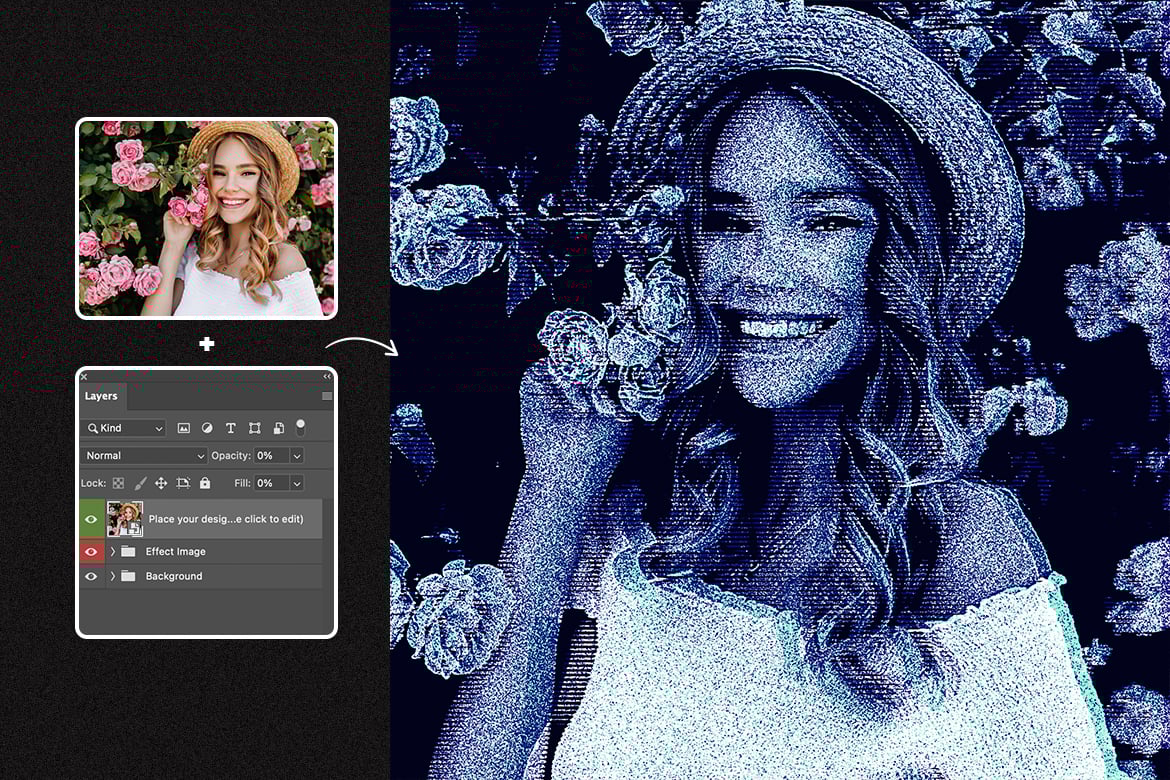Click the Effect Image folder icon
The image size is (1170, 780).
tap(128, 552)
